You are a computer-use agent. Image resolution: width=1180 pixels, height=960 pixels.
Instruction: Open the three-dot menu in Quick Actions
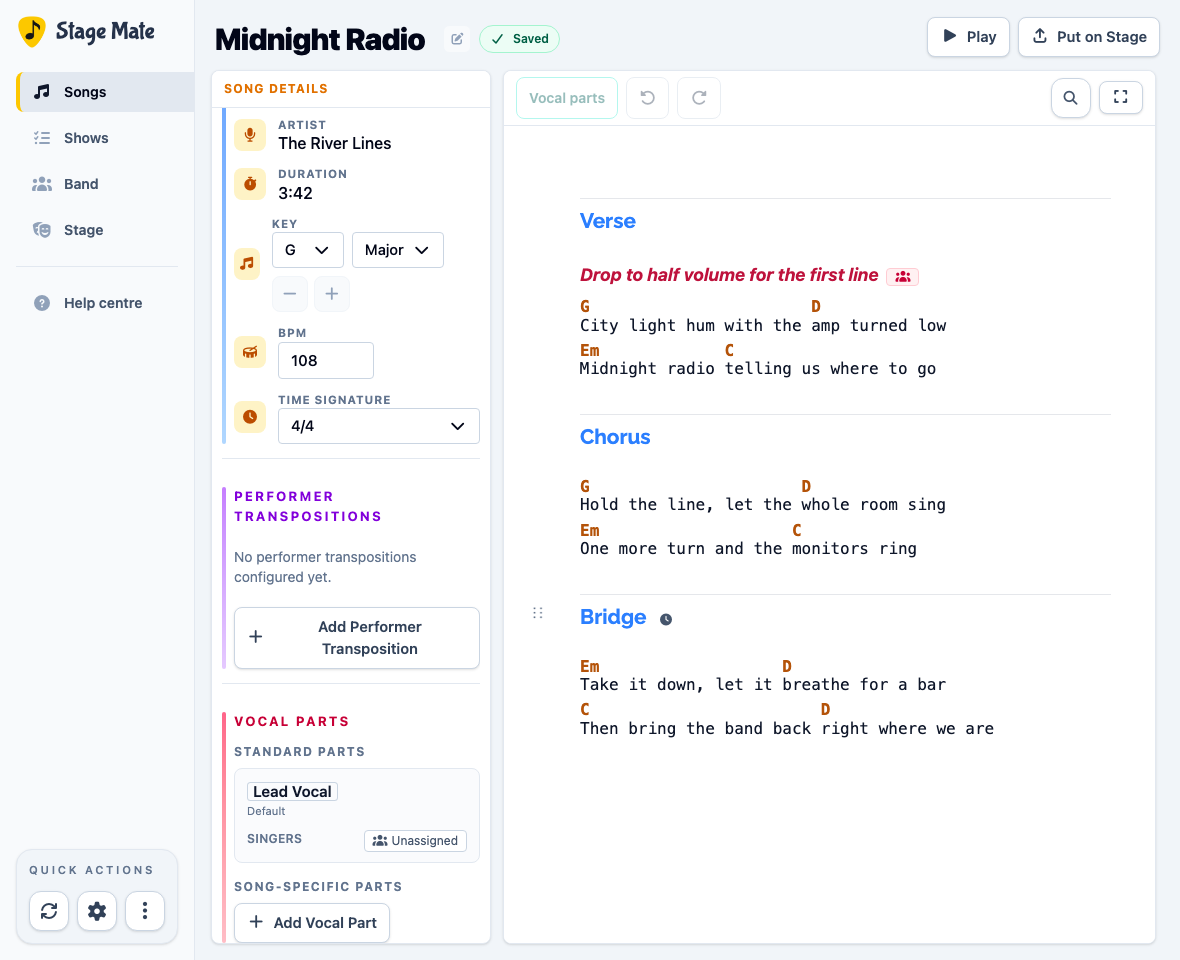tap(144, 911)
